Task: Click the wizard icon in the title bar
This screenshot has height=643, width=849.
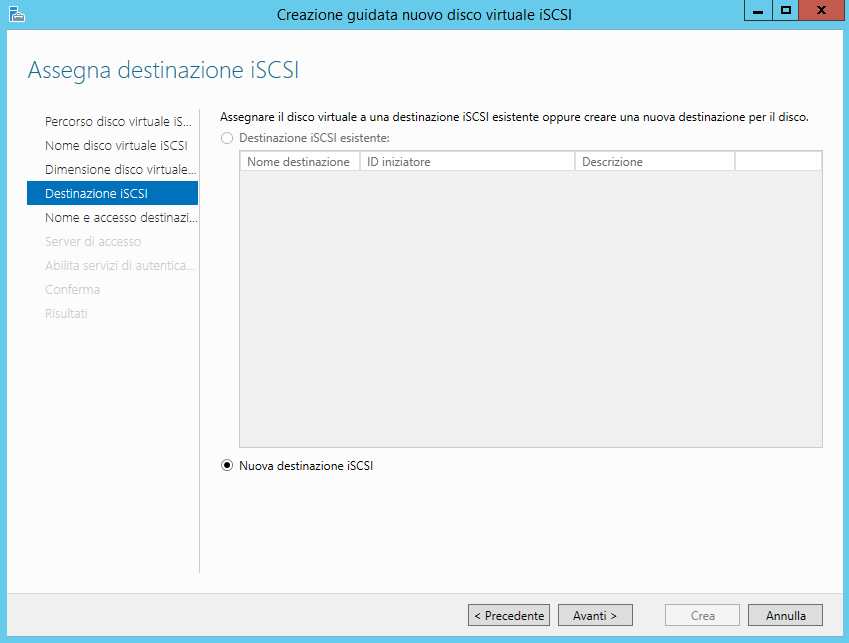Action: pyautogui.click(x=17, y=14)
